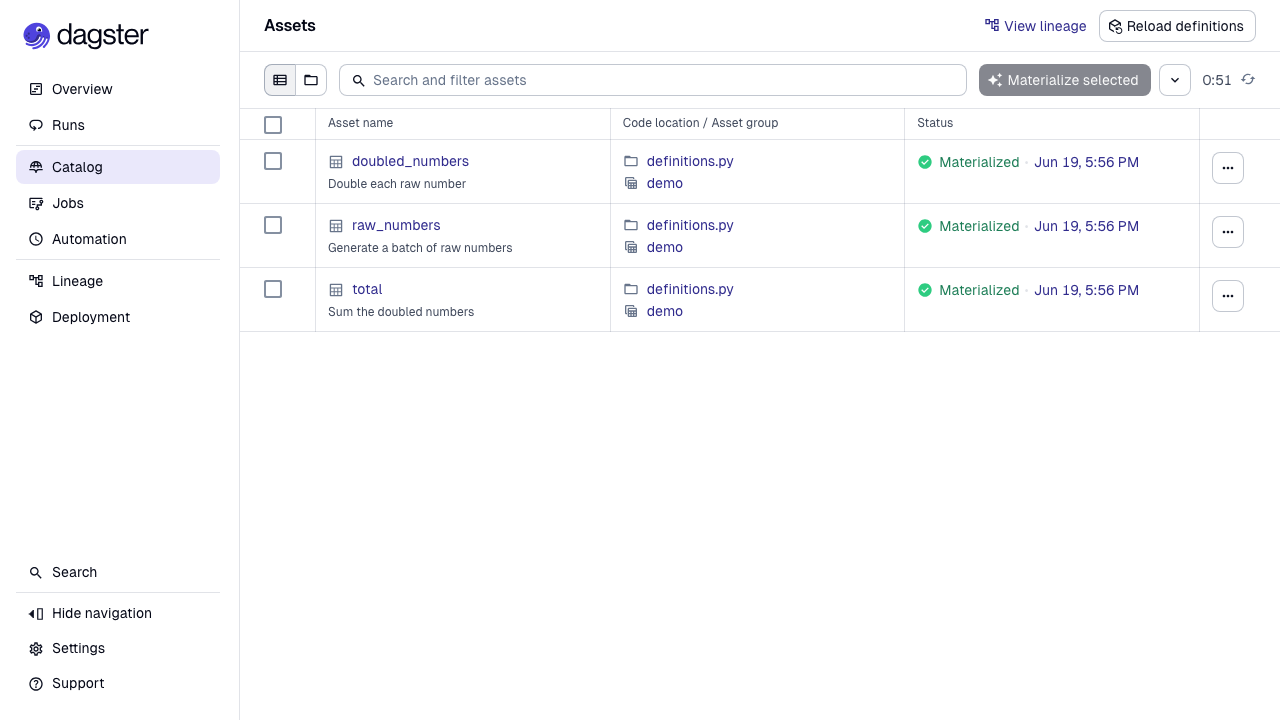Open the doubled_numbers row actions menu
The image size is (1280, 720).
tap(1228, 168)
